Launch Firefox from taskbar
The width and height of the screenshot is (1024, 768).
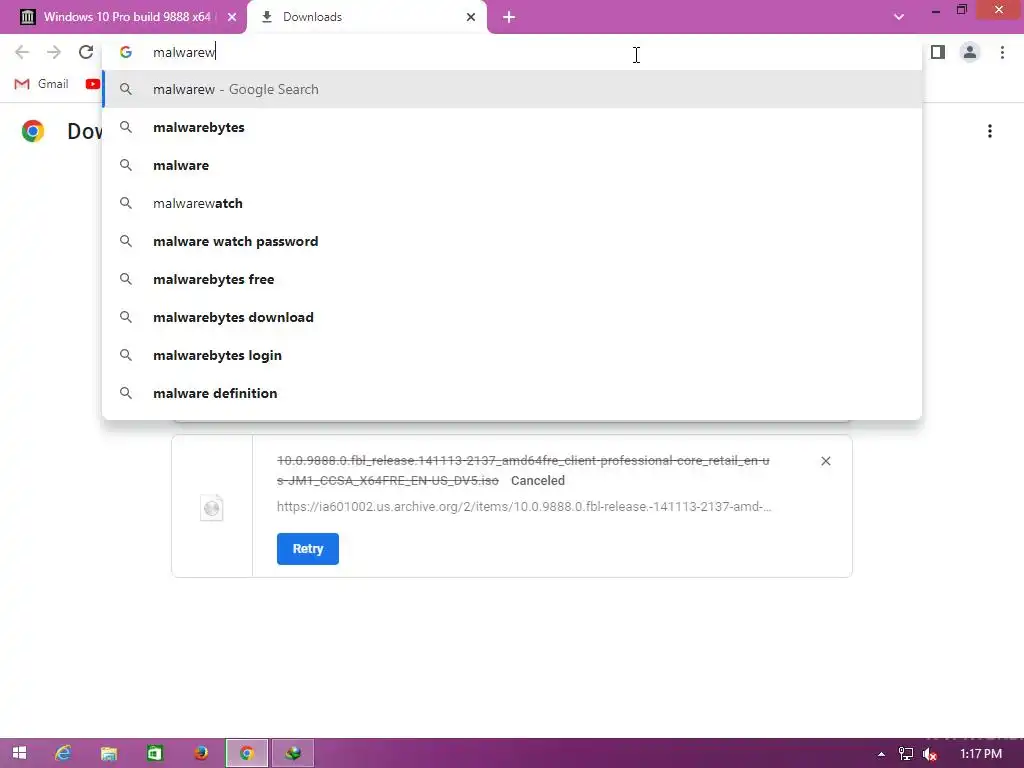201,753
